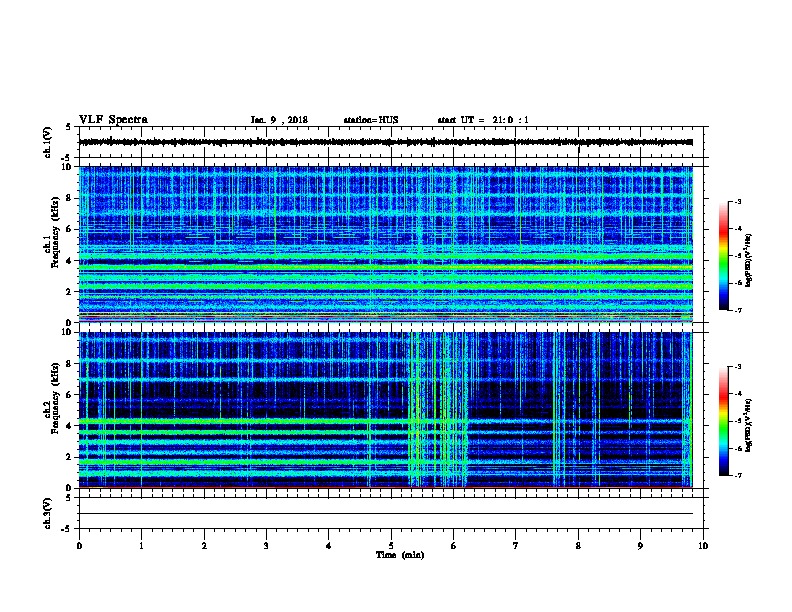Click the "ch.3(V)" axis label

(47, 513)
